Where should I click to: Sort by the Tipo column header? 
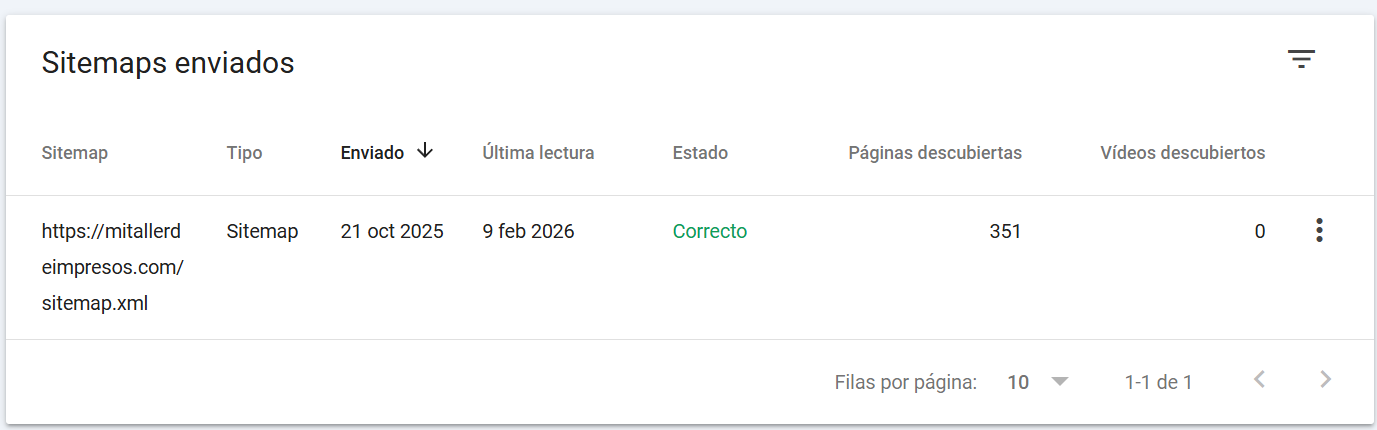(244, 153)
